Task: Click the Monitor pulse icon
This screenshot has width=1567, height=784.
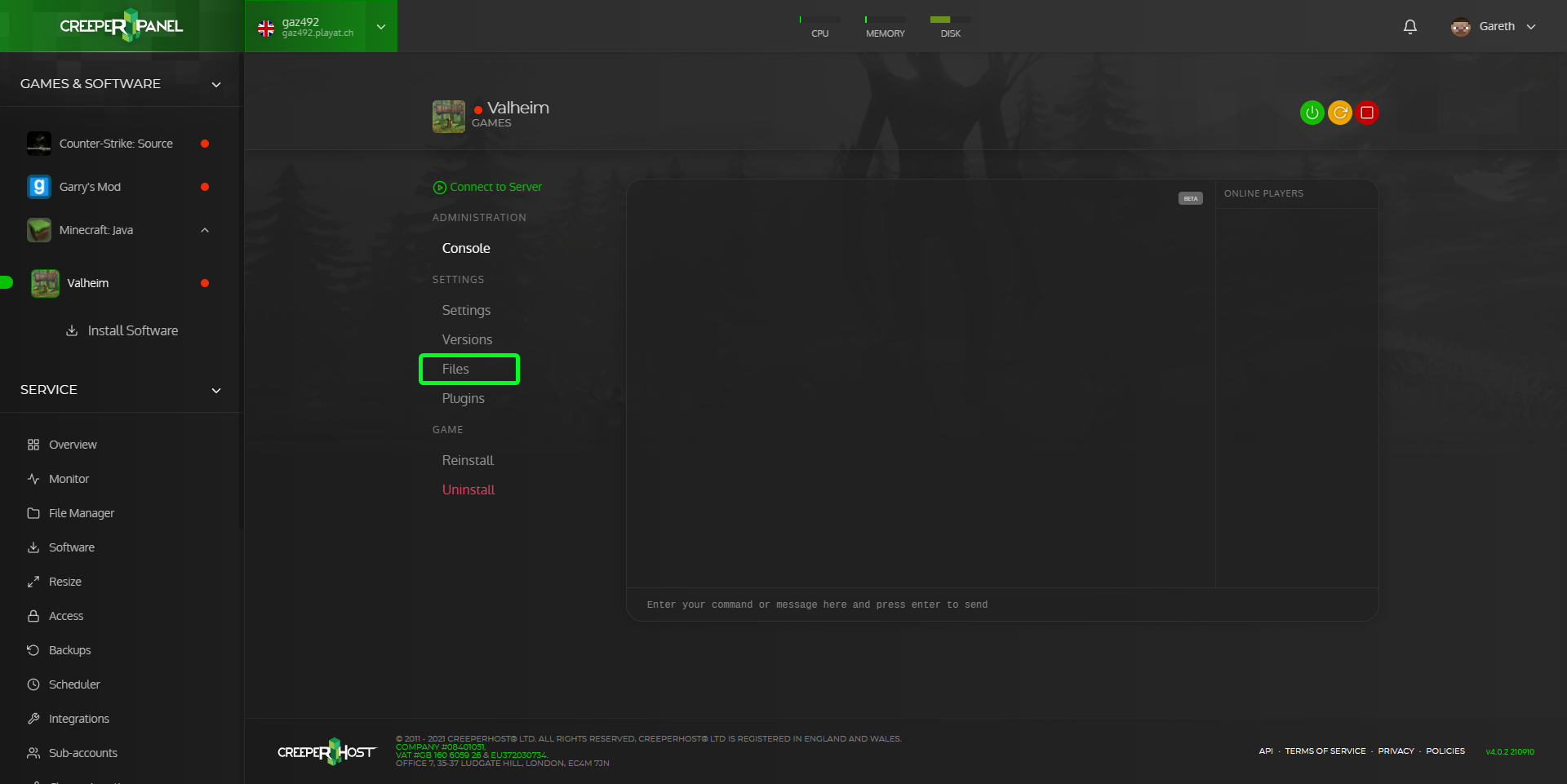Action: (33, 479)
